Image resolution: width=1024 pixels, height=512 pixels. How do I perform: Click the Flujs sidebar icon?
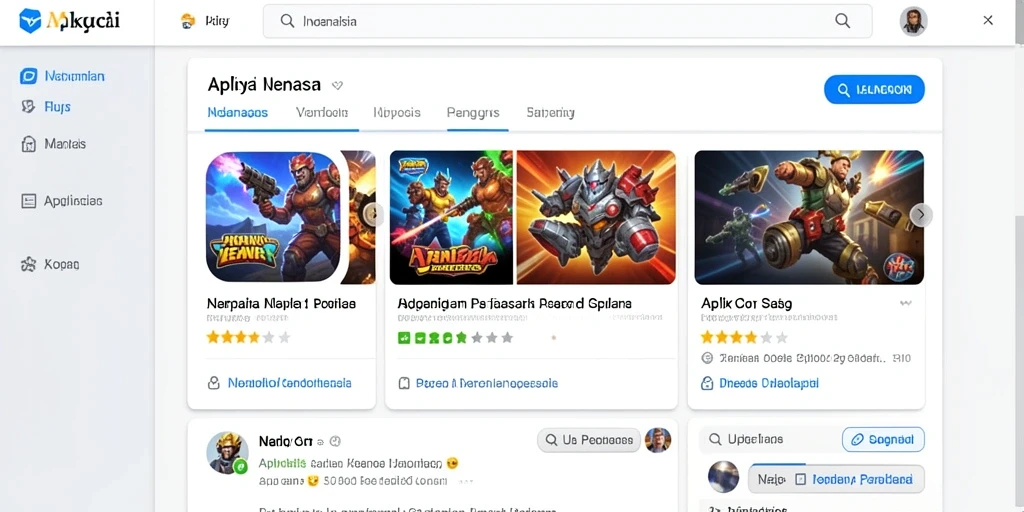28,106
